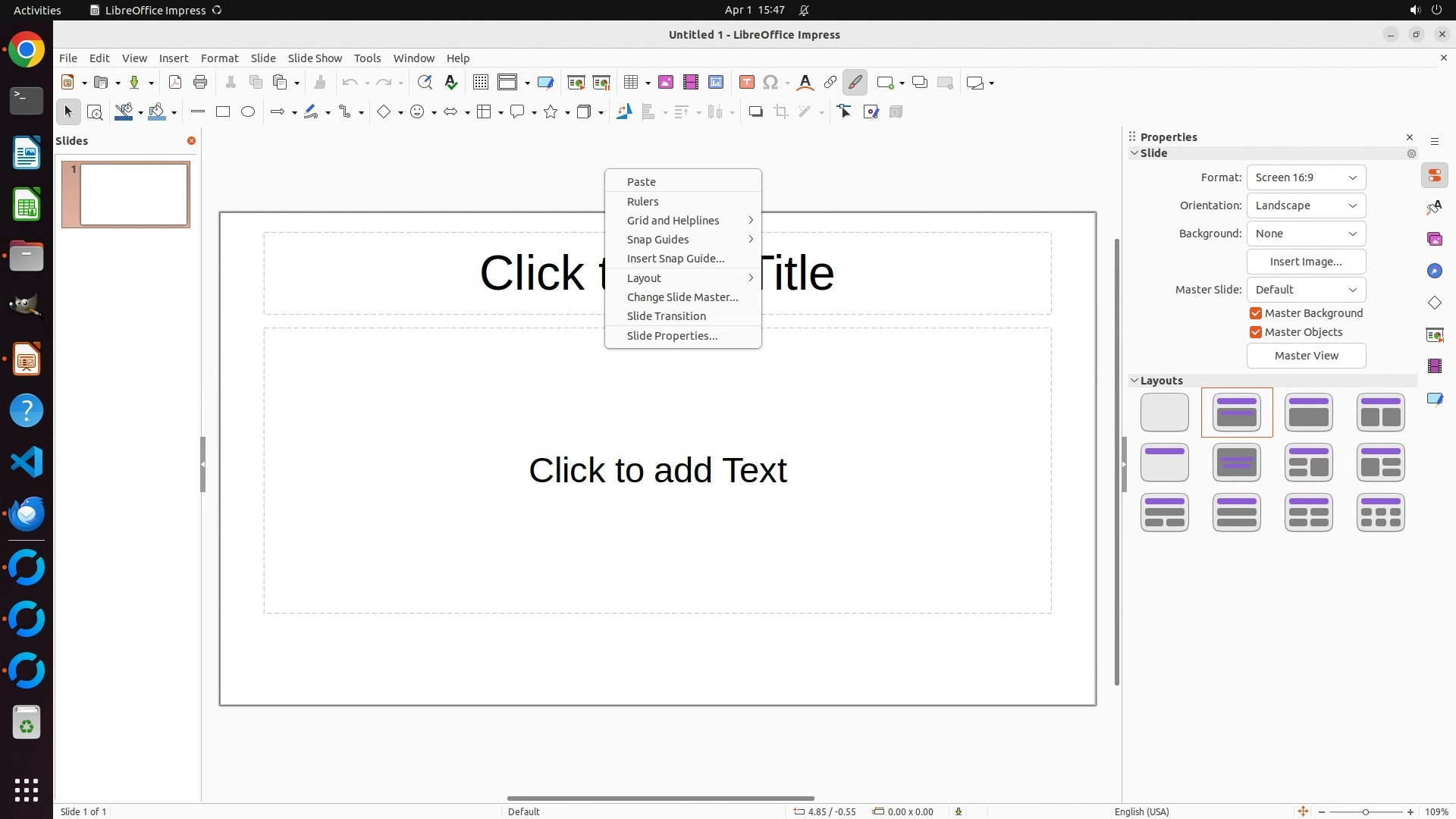Image resolution: width=1456 pixels, height=819 pixels.
Task: Open the Navigator sidebar panel icon
Action: click(1434, 271)
